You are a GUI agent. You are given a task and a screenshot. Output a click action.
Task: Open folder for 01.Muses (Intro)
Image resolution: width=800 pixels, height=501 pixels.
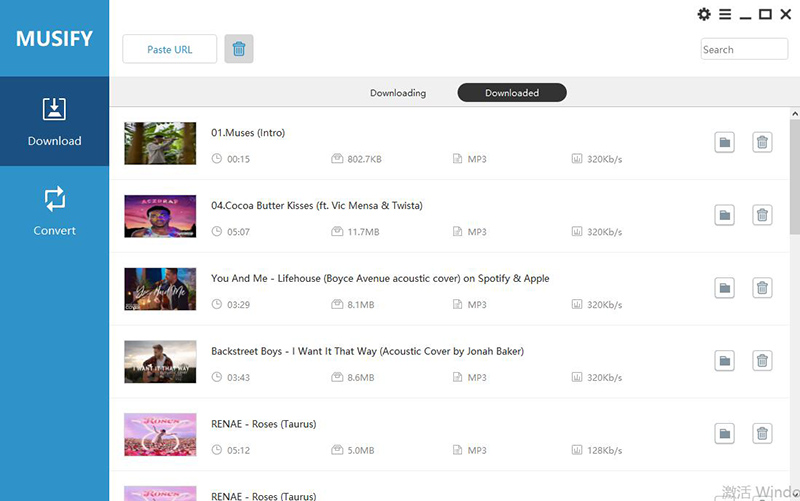724,142
